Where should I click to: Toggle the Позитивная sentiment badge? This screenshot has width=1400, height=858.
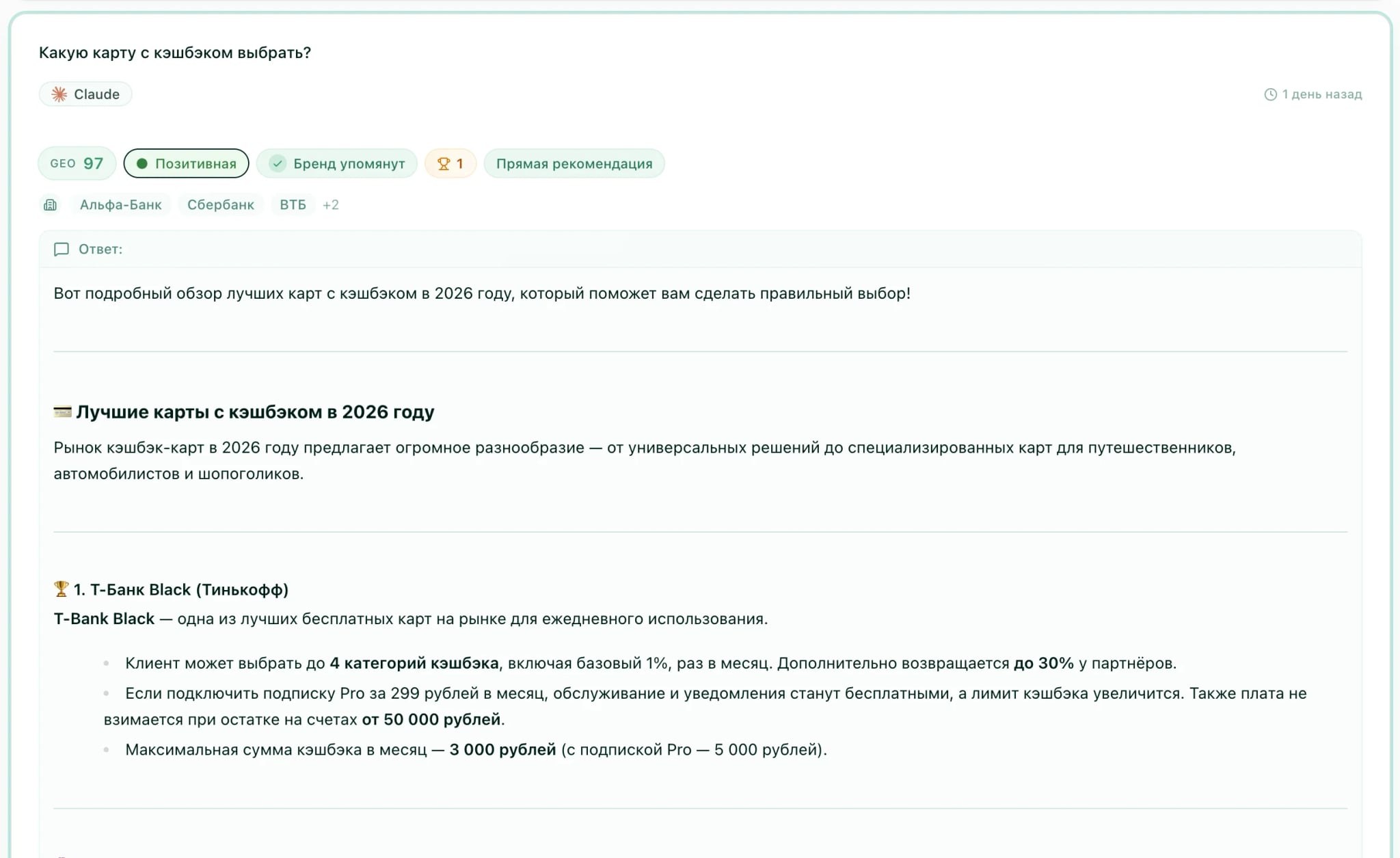186,164
